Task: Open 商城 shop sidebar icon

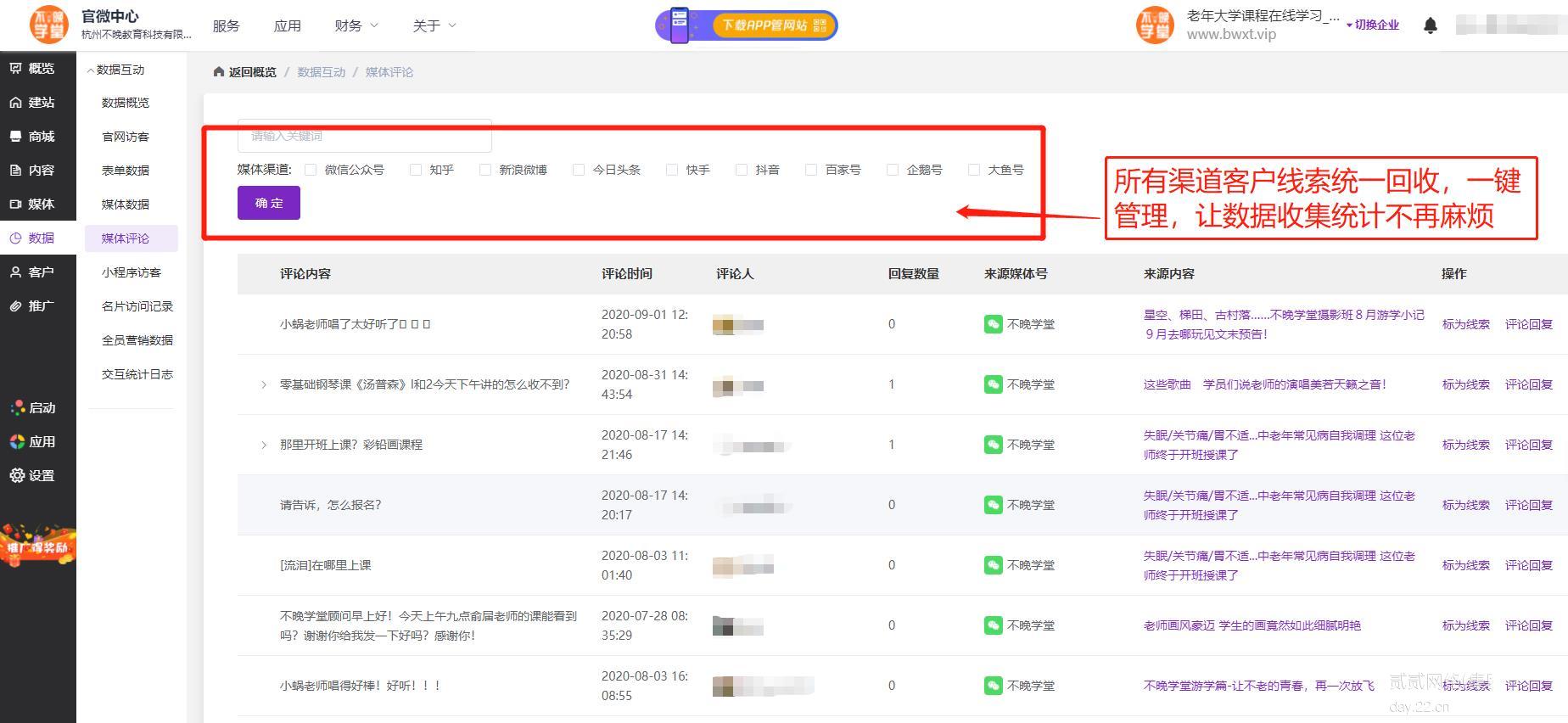Action: tap(16, 137)
